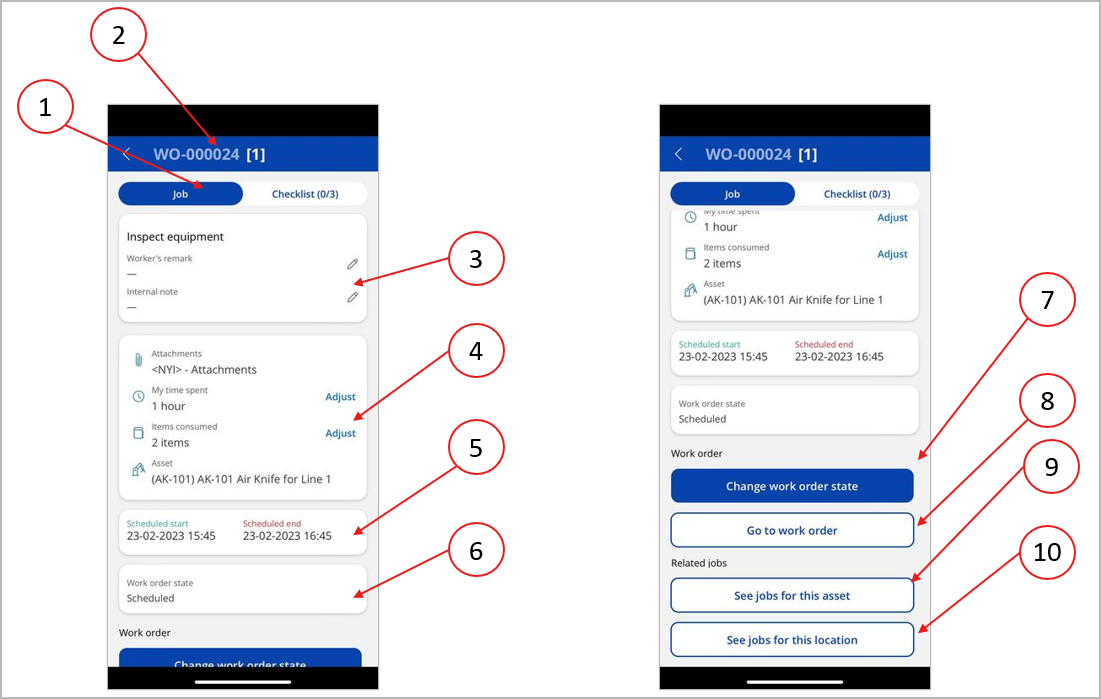Image resolution: width=1101 pixels, height=699 pixels.
Task: Select the Job tab on the left phone
Action: tap(180, 194)
